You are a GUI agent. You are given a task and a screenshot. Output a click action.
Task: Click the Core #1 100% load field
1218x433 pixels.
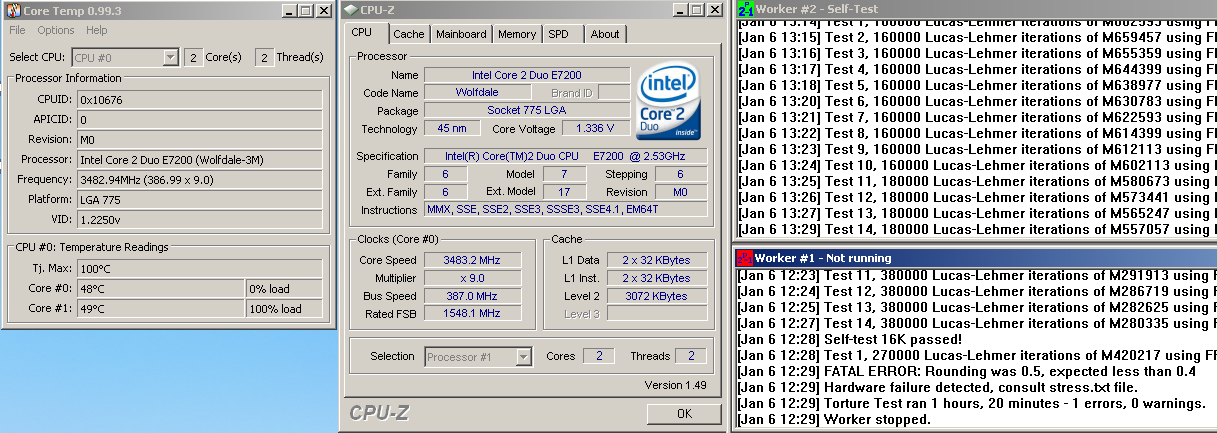point(284,308)
